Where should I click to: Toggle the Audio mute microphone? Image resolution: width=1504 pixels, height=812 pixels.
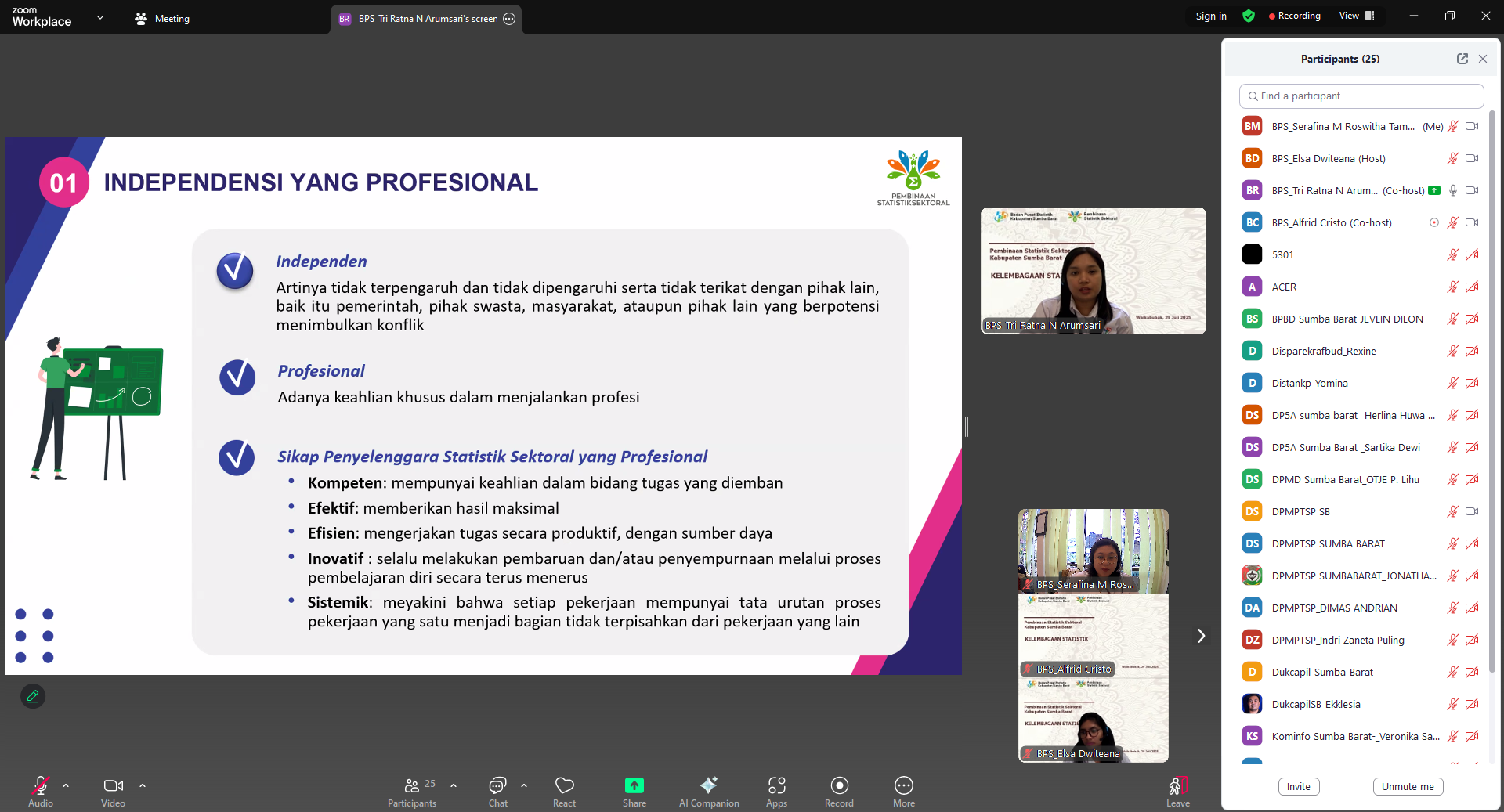click(40, 786)
